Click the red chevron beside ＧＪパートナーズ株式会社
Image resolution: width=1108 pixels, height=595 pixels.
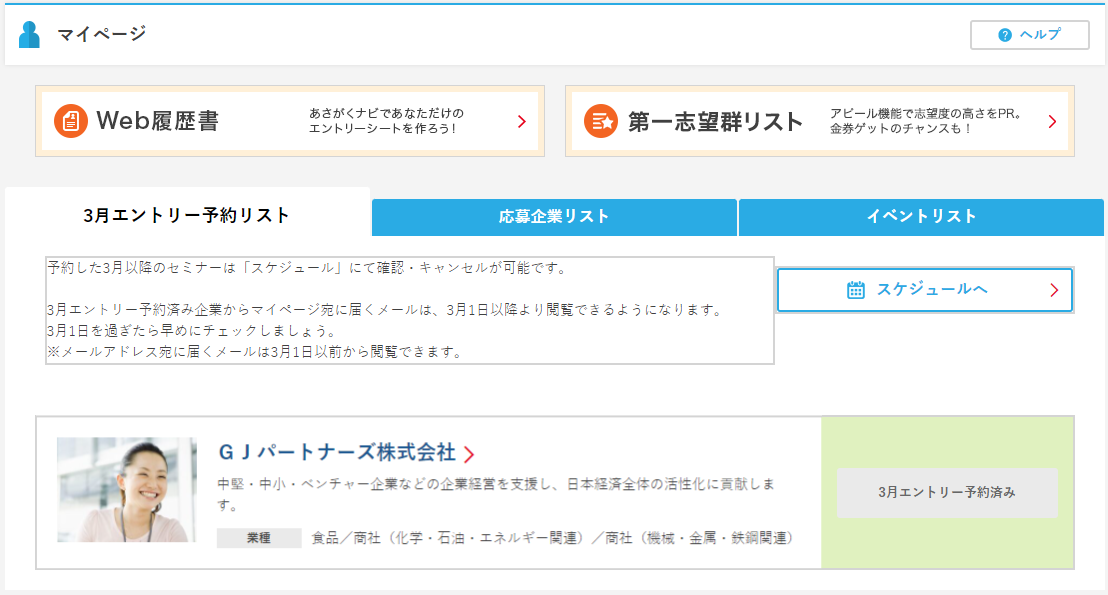point(469,454)
